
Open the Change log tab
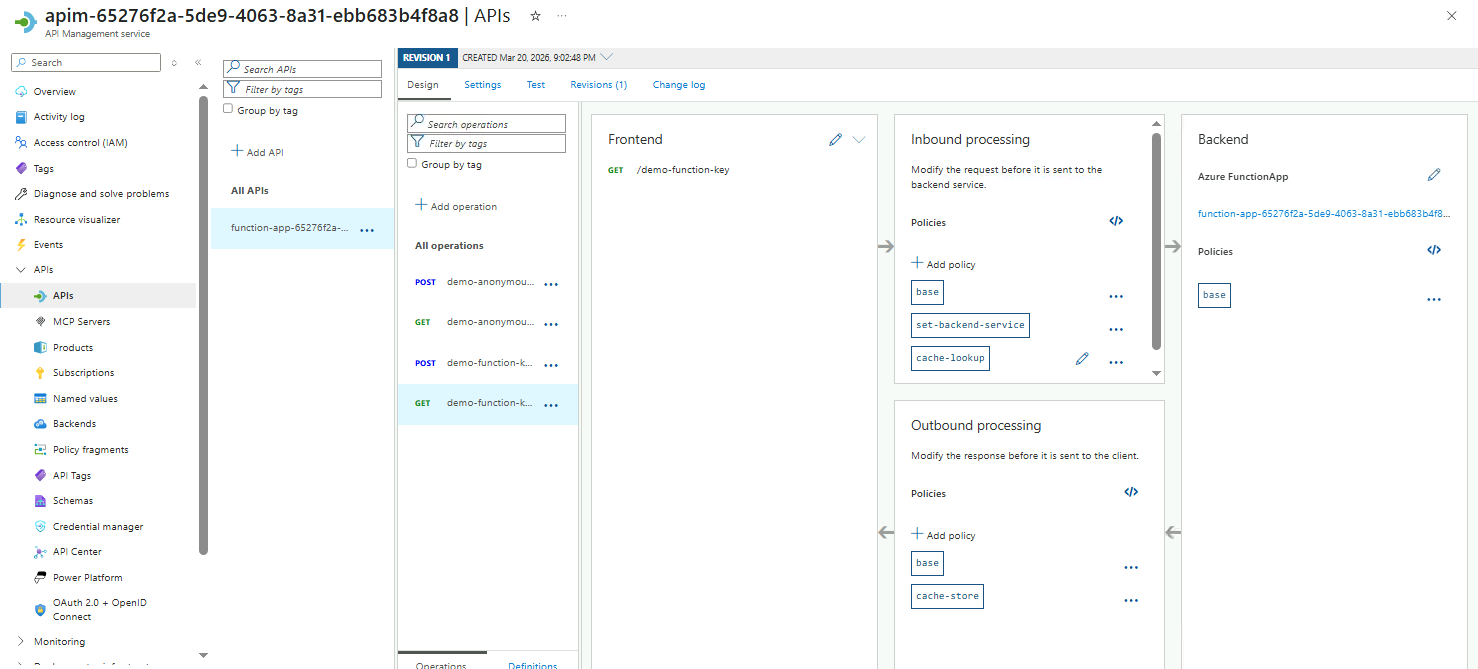pyautogui.click(x=678, y=85)
